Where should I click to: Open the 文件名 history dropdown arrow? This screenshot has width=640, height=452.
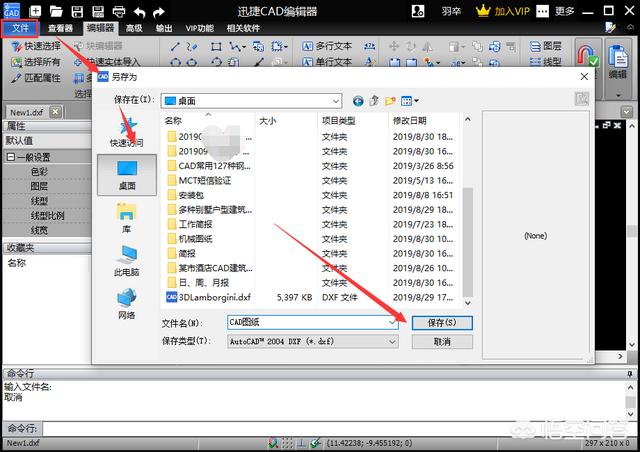[392, 323]
